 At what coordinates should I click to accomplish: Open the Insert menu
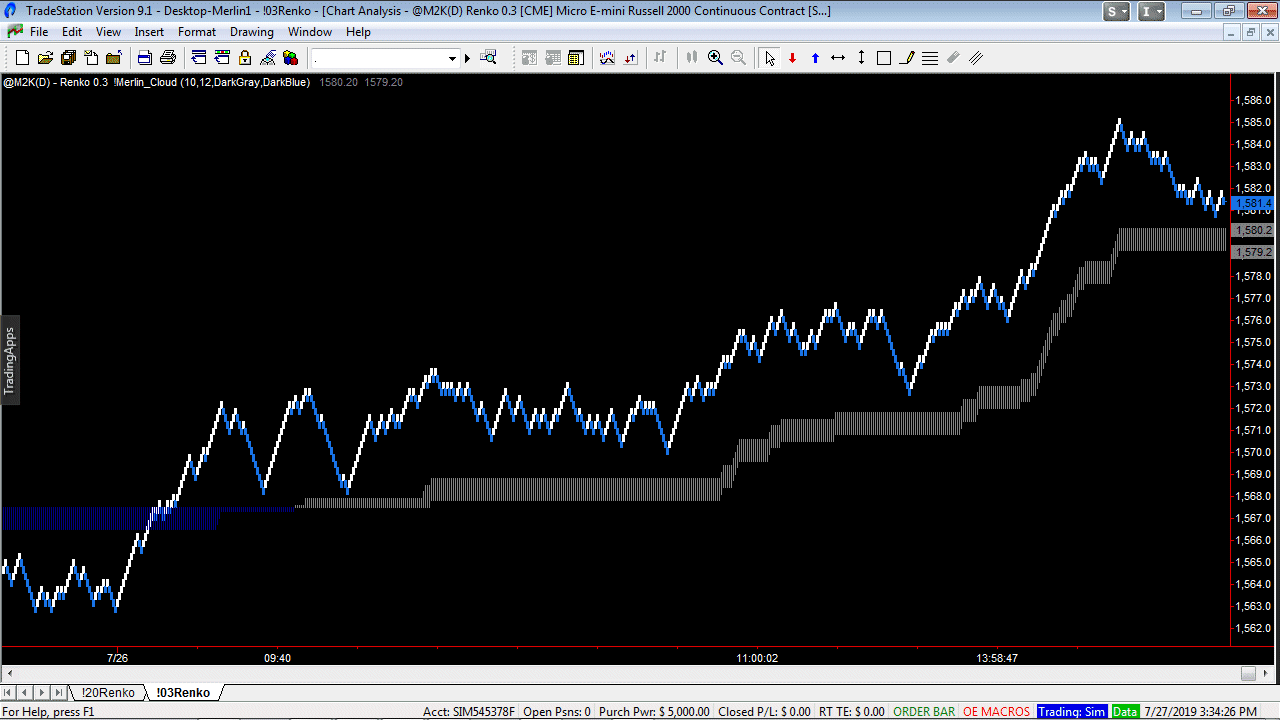[149, 32]
